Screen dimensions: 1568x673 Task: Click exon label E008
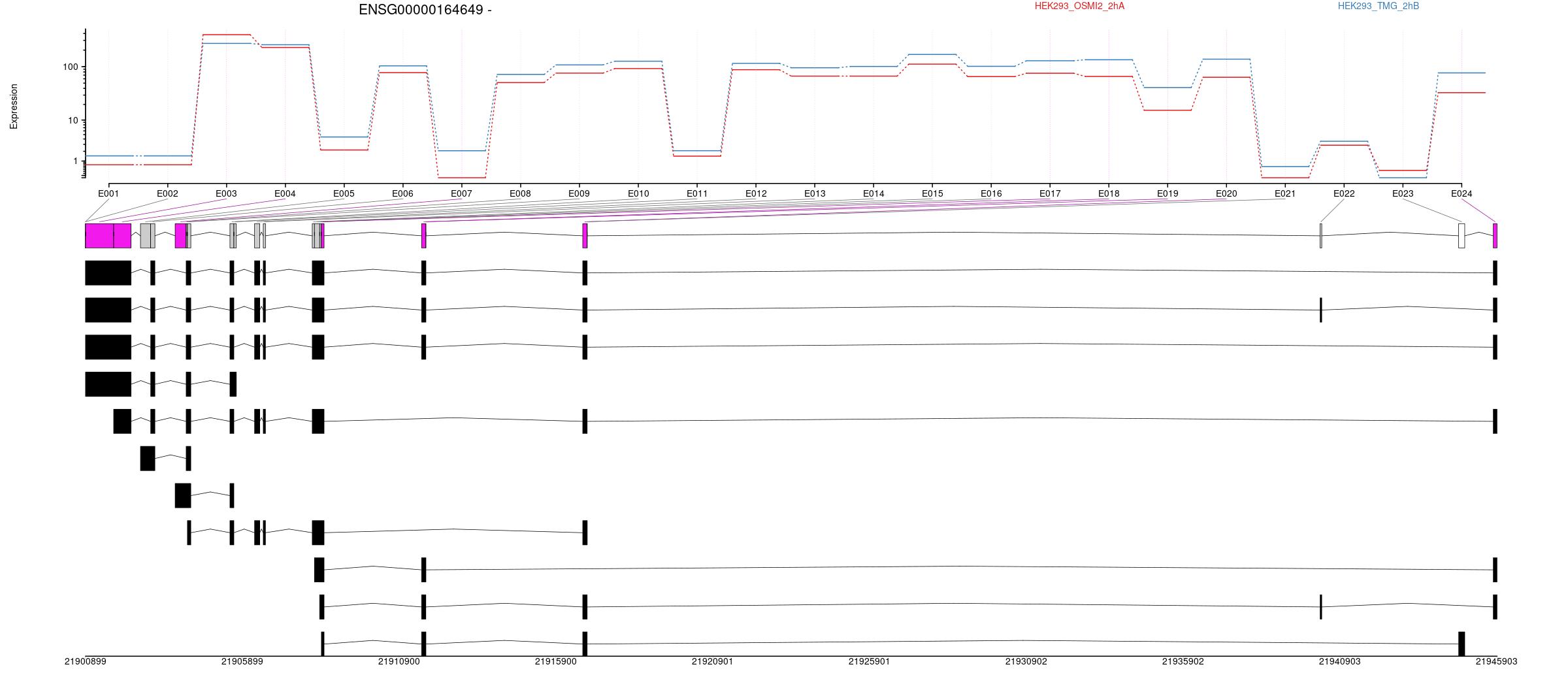[520, 193]
